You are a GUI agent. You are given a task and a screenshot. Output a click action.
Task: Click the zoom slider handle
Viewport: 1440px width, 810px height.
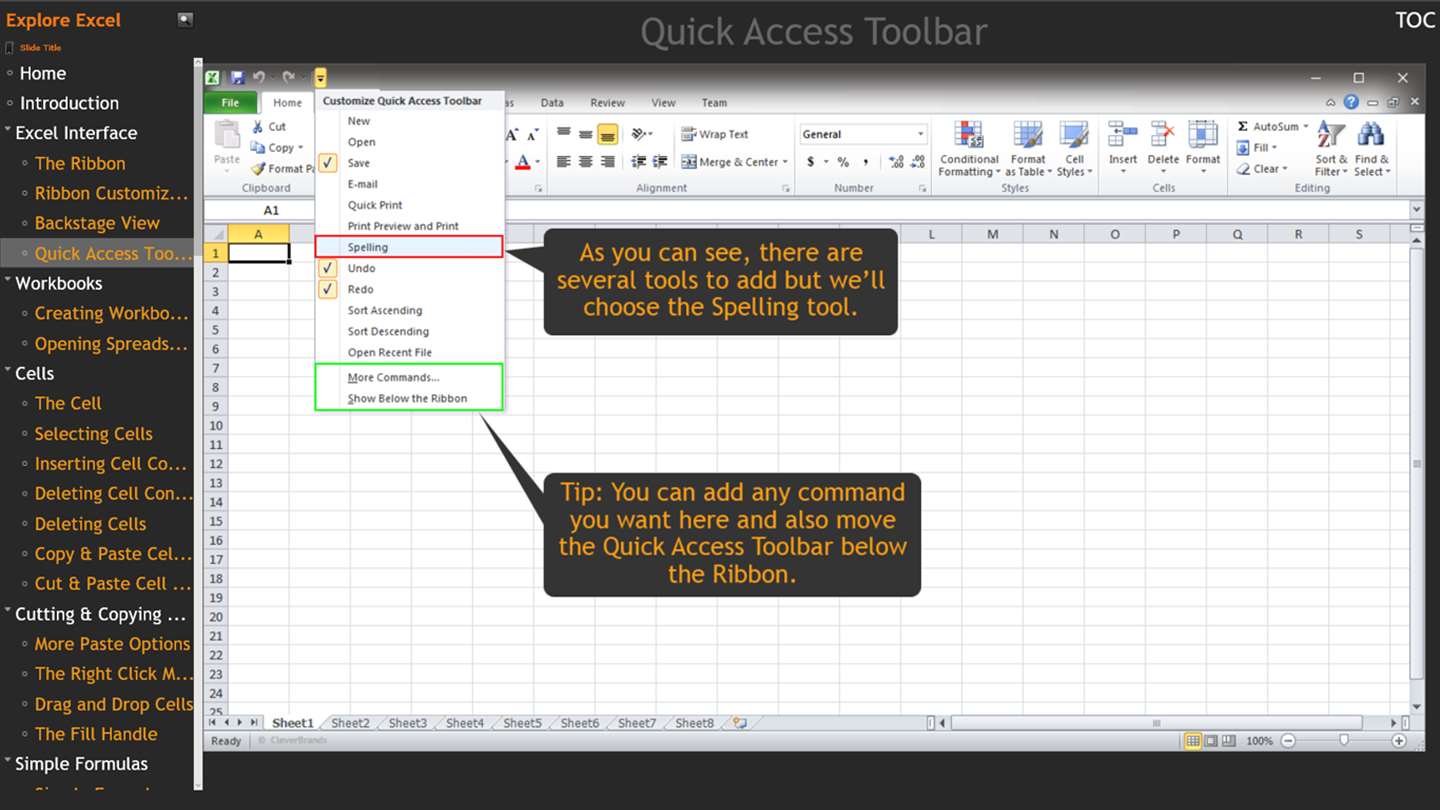pyautogui.click(x=1343, y=741)
